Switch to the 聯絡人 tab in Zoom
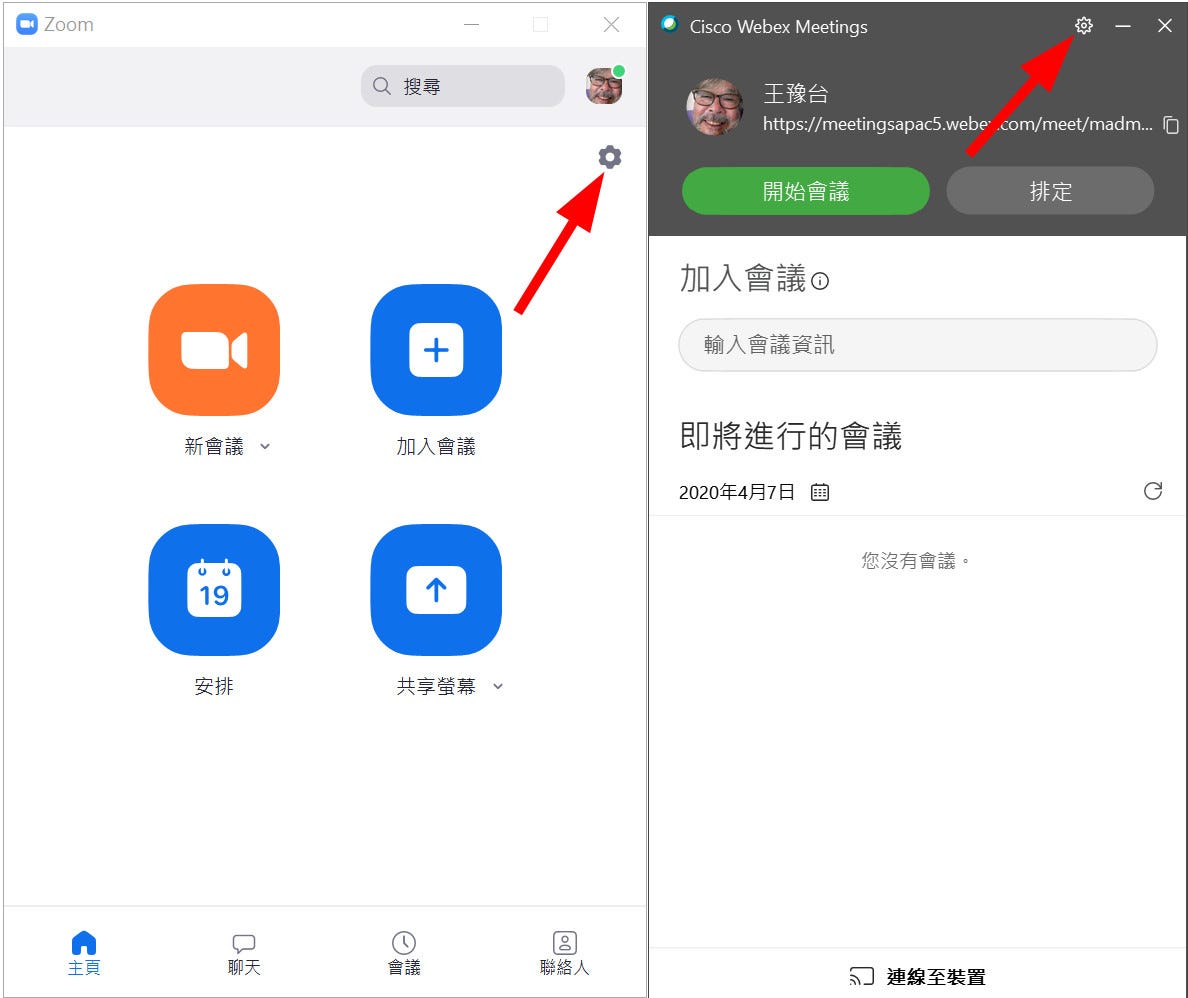The width and height of the screenshot is (1188, 998). [x=564, y=953]
